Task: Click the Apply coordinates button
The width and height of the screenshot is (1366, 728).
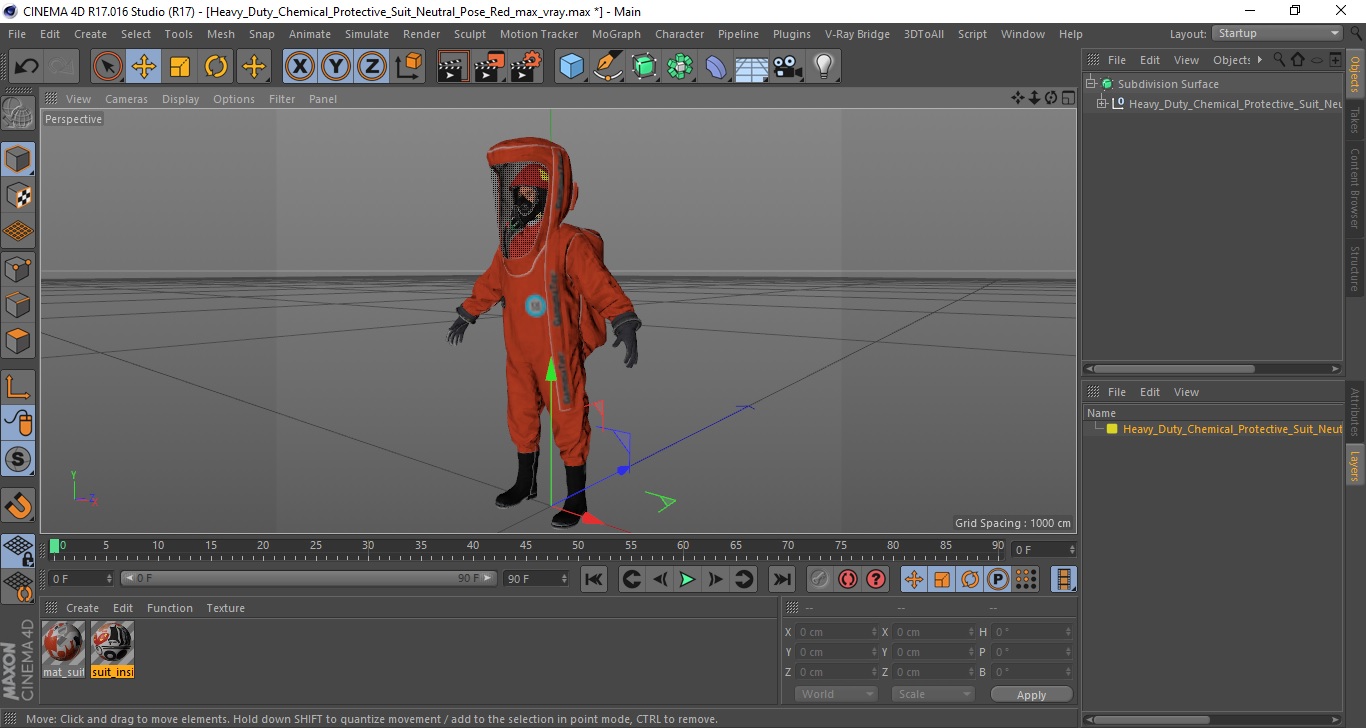Action: tap(1031, 694)
